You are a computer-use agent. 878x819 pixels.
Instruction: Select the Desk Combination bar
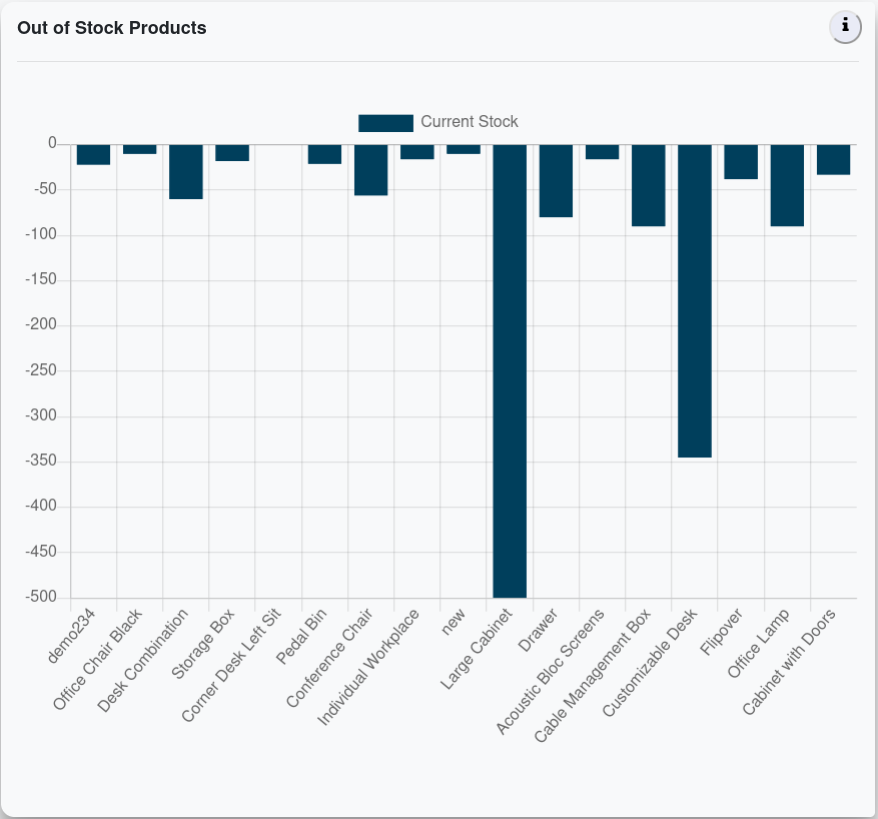coord(186,172)
